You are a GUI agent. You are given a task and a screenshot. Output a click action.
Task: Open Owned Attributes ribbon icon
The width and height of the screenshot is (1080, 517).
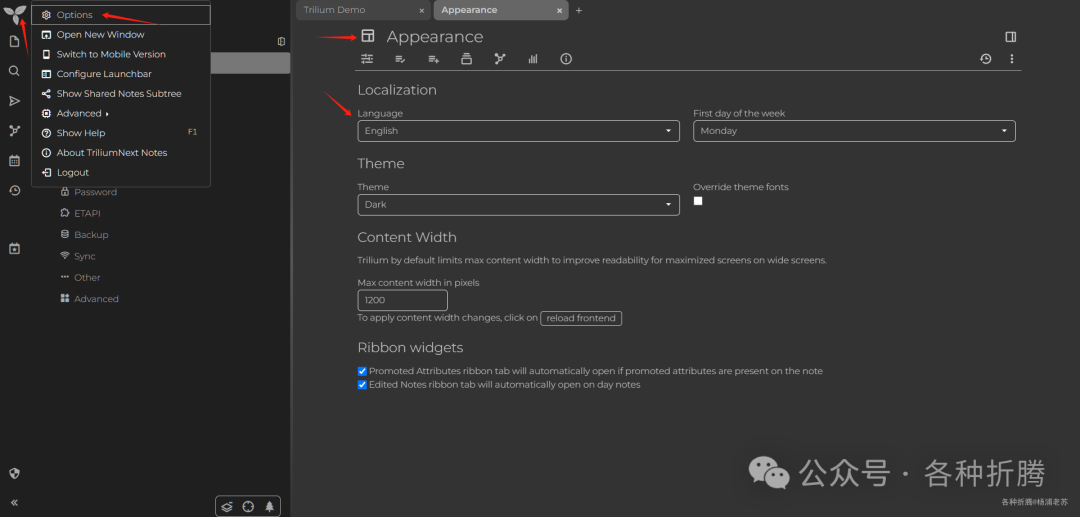tap(400, 59)
